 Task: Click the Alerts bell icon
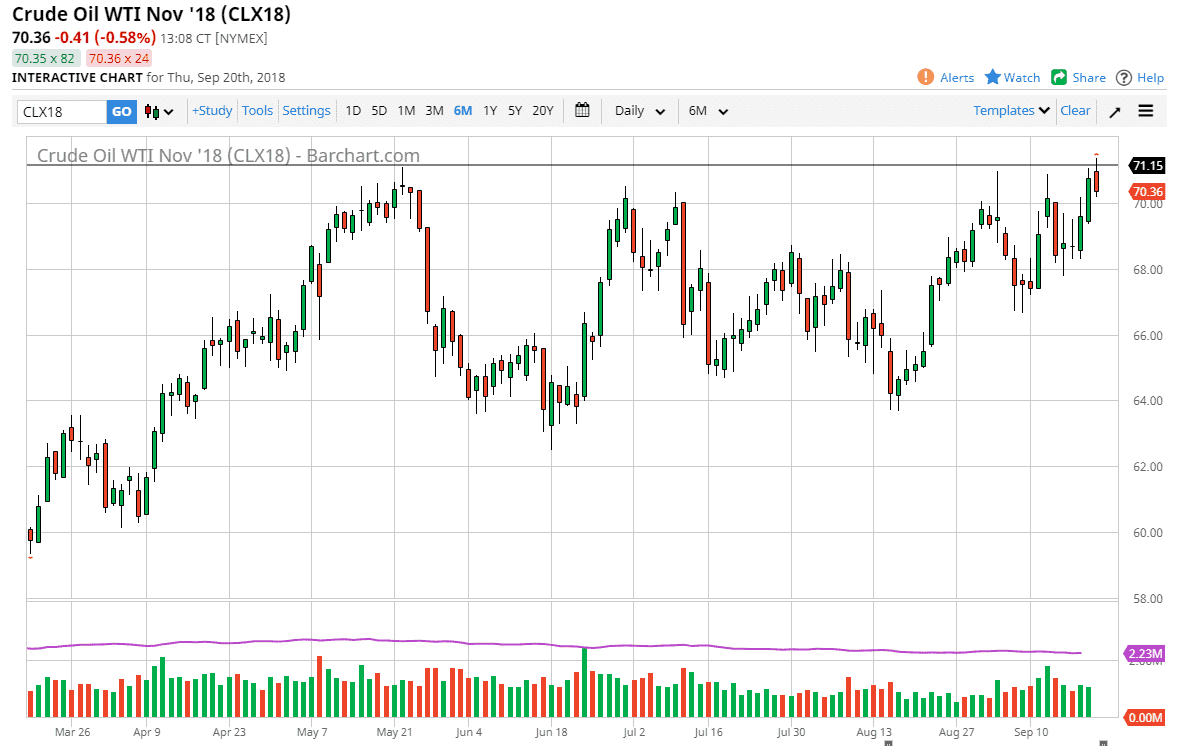tap(926, 78)
